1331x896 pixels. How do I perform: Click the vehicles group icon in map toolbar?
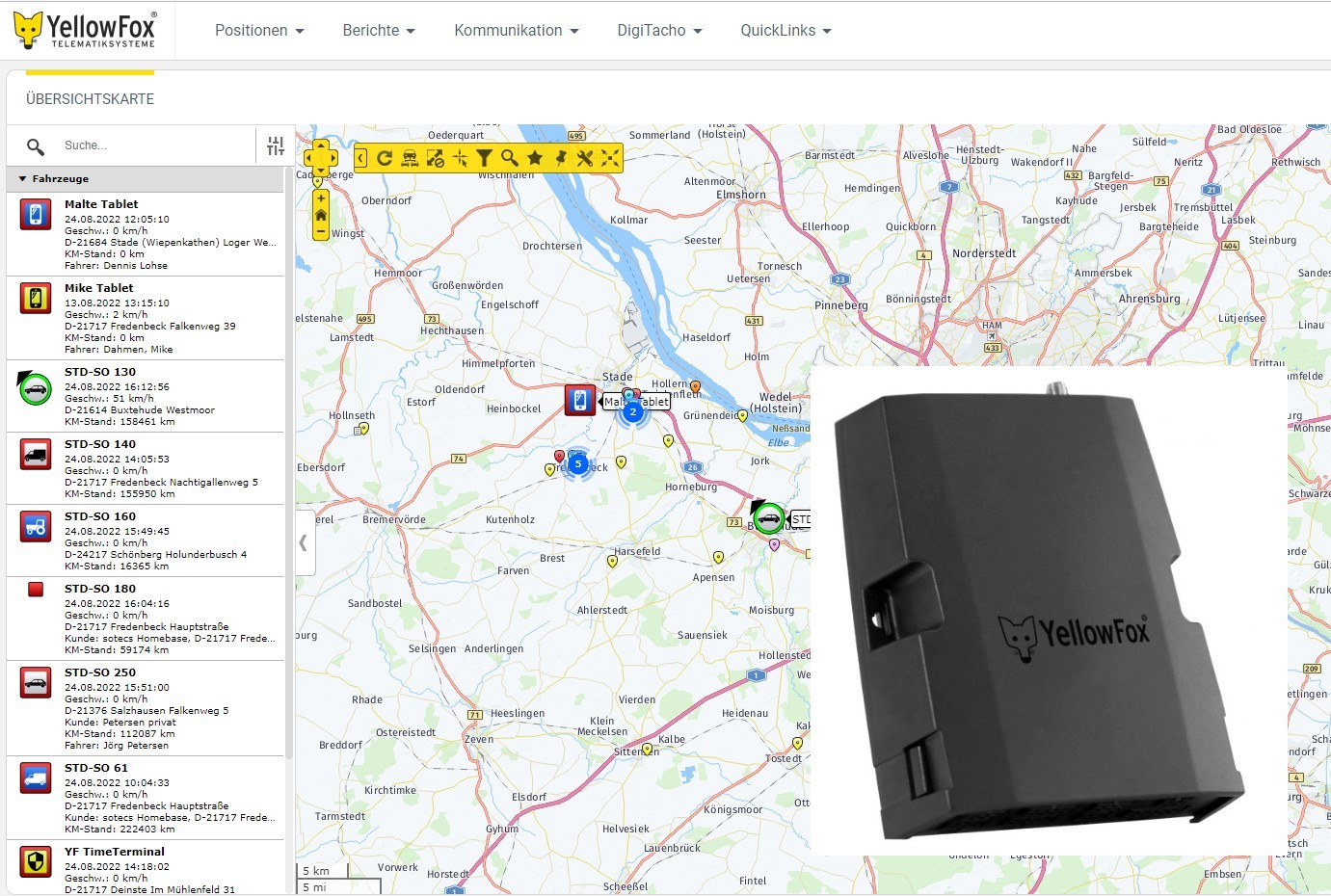tap(410, 158)
